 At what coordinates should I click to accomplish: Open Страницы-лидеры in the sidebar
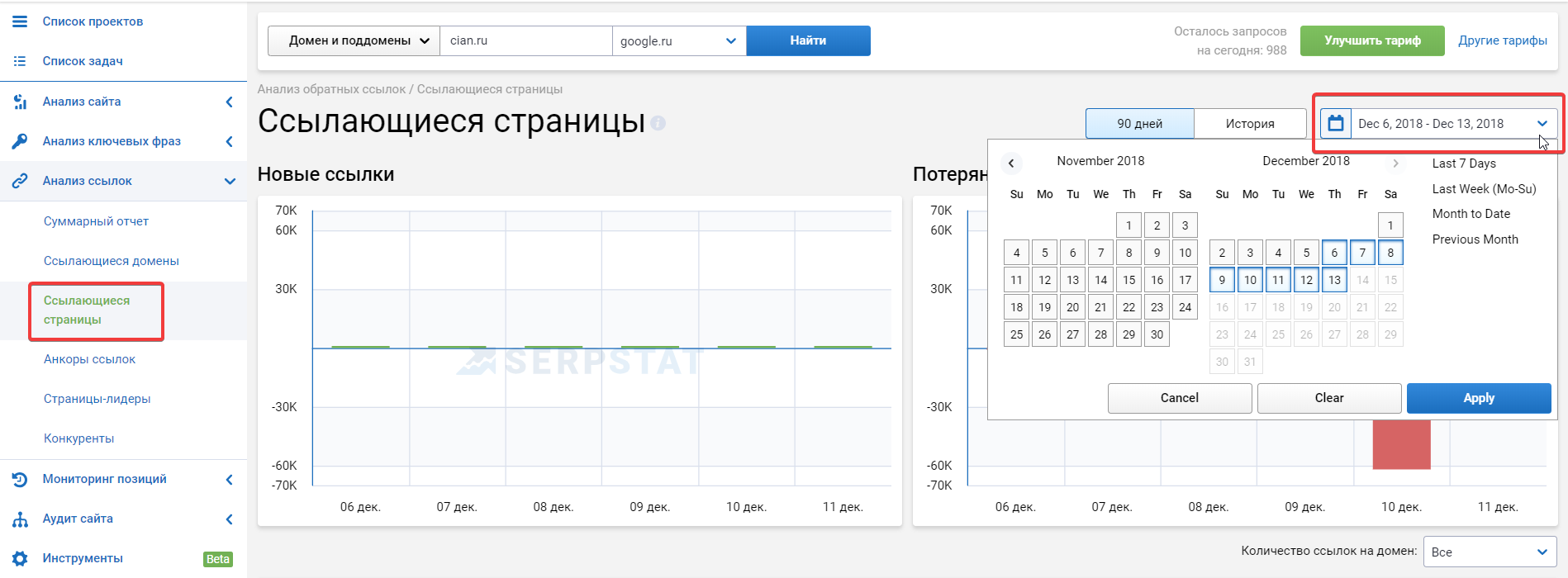97,399
